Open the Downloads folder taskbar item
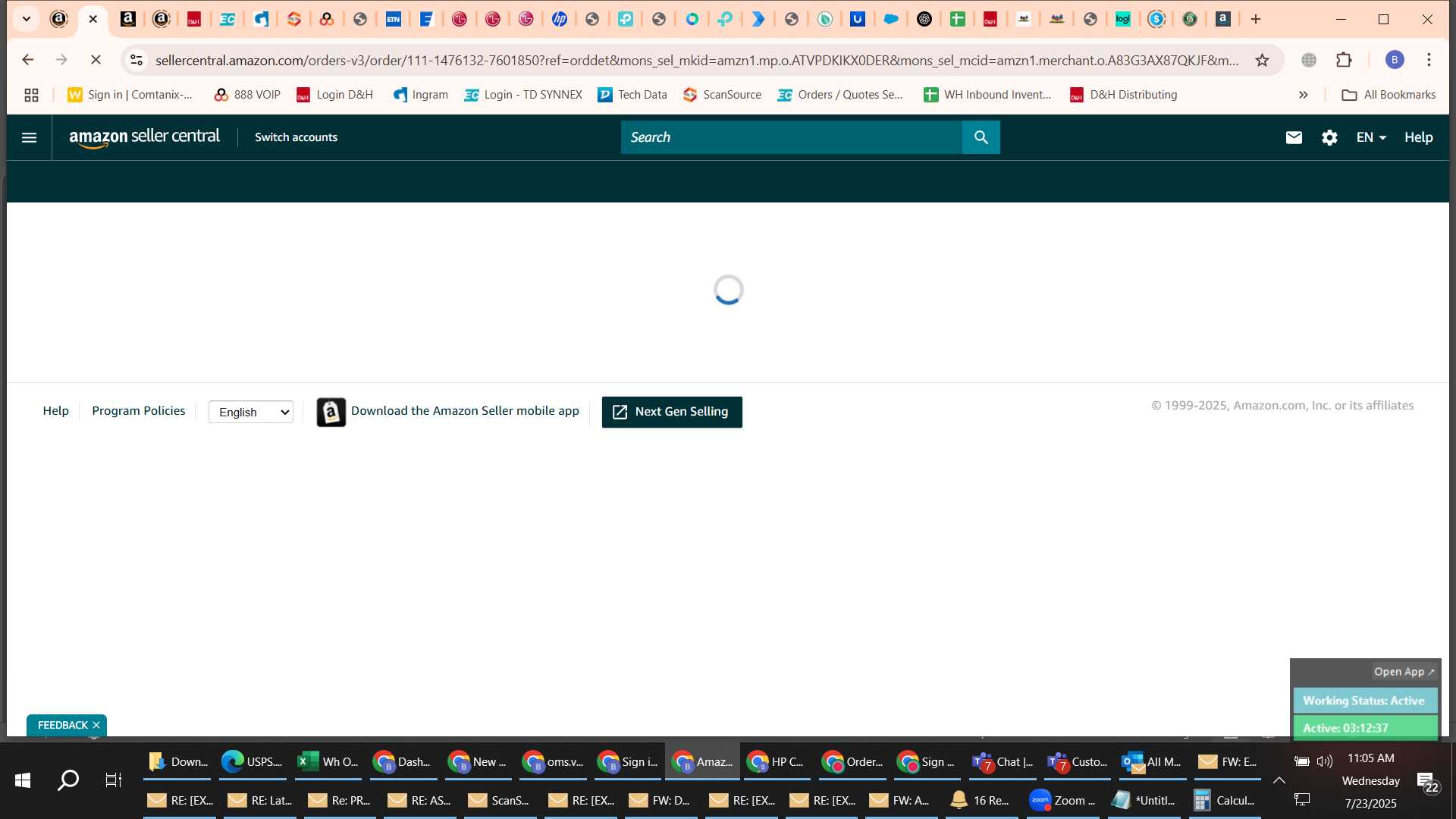The image size is (1456, 819). (x=177, y=761)
